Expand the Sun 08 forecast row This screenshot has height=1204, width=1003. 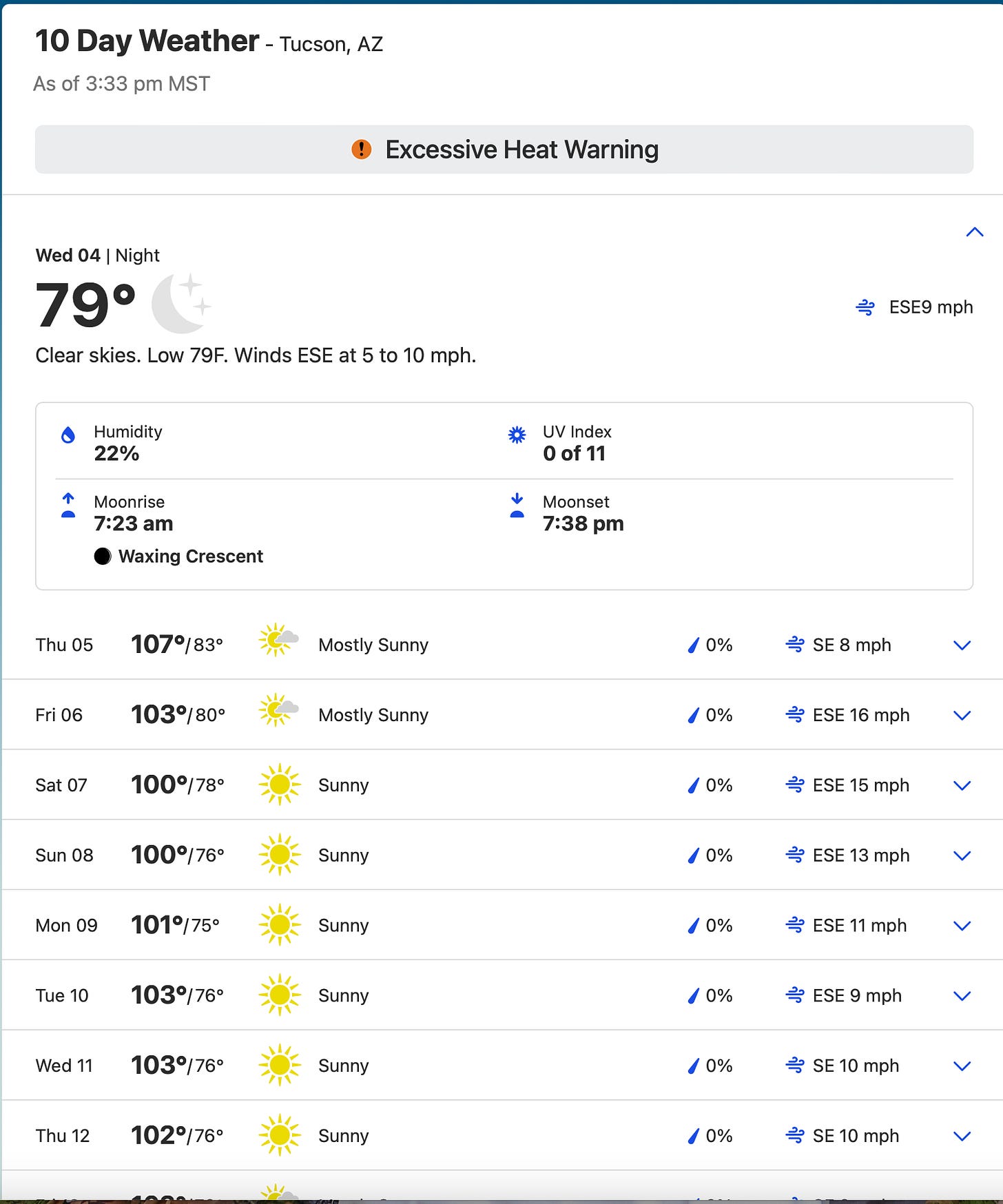click(962, 855)
